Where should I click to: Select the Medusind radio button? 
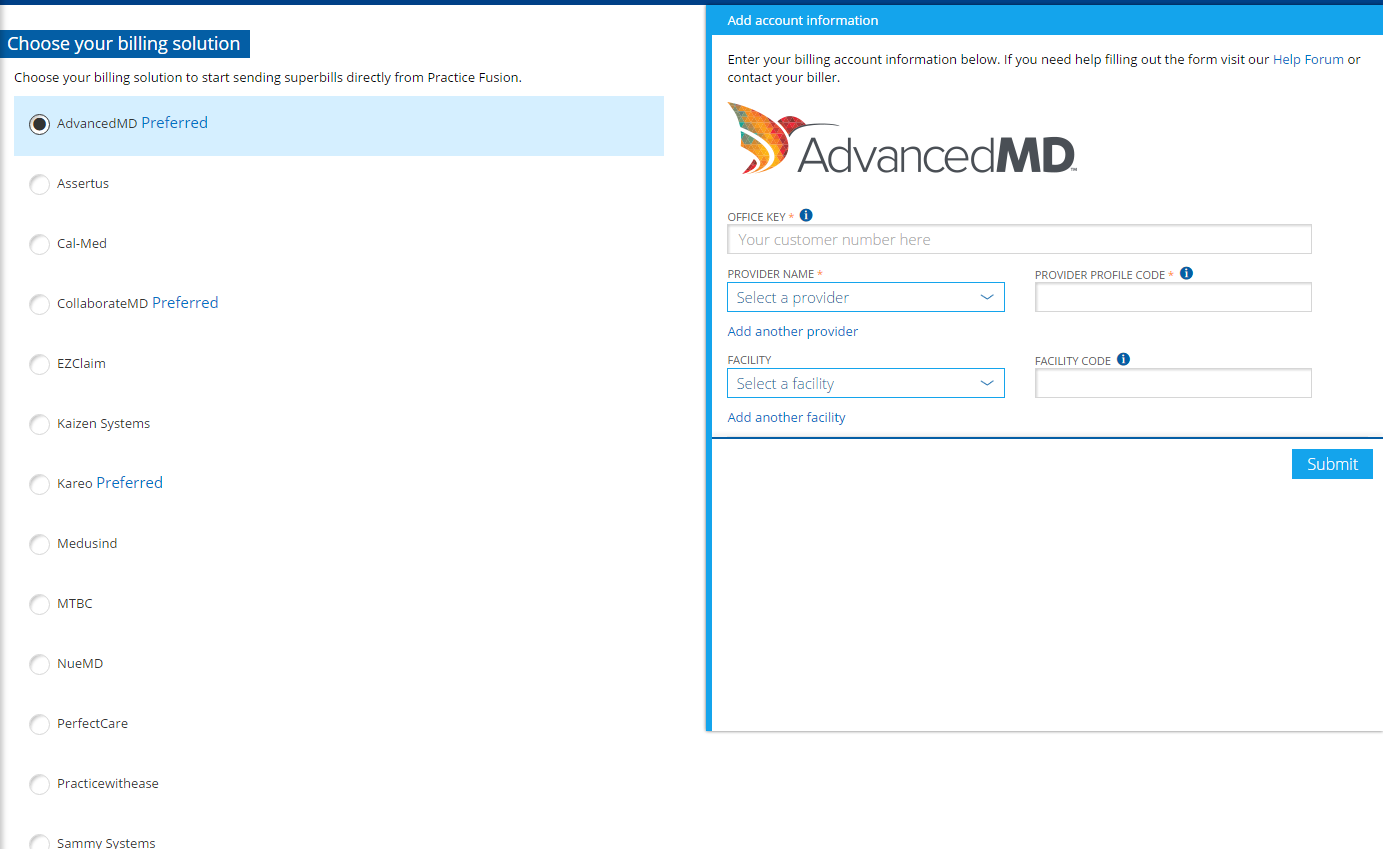[39, 544]
